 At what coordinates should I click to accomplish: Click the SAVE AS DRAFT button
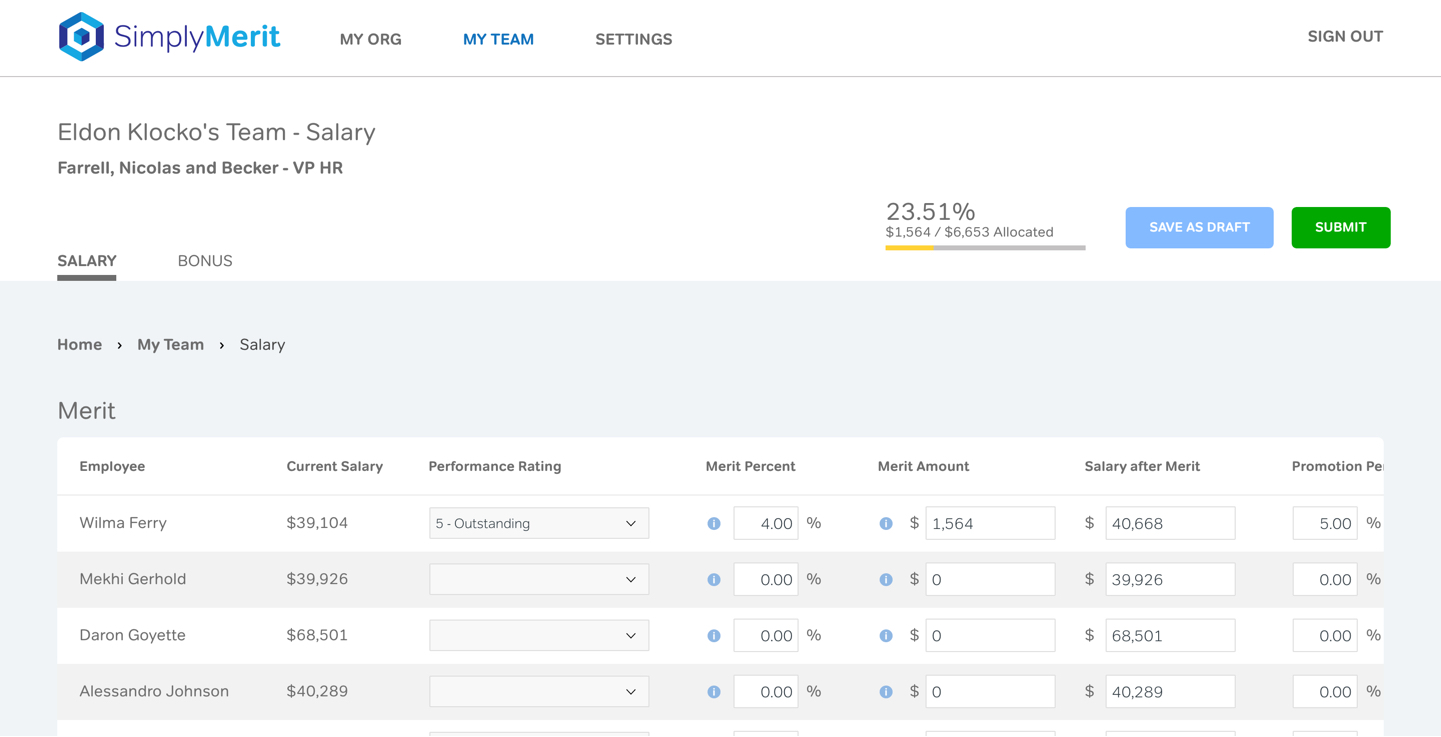1199,227
